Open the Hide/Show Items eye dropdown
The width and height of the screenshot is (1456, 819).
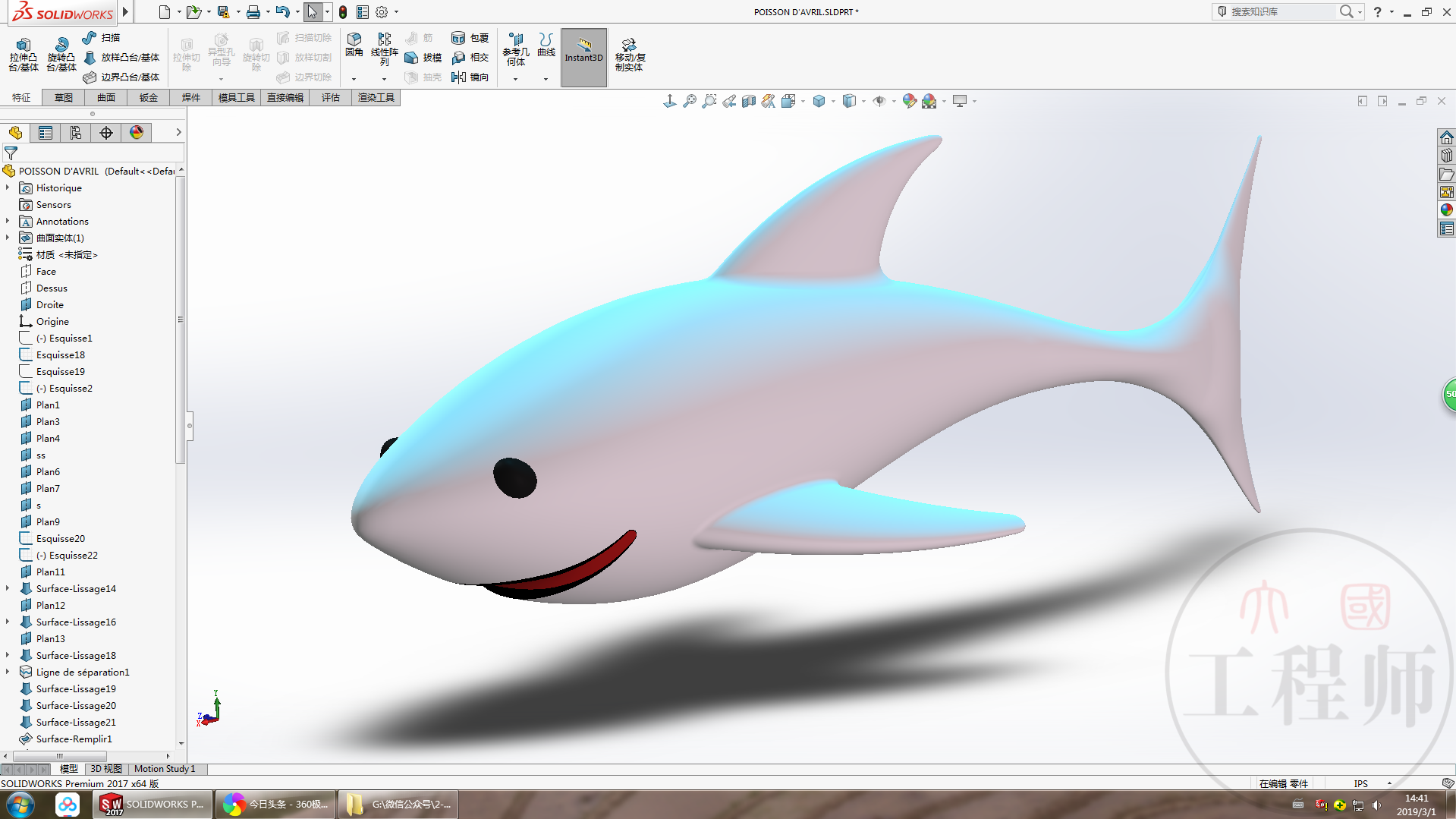[x=893, y=101]
